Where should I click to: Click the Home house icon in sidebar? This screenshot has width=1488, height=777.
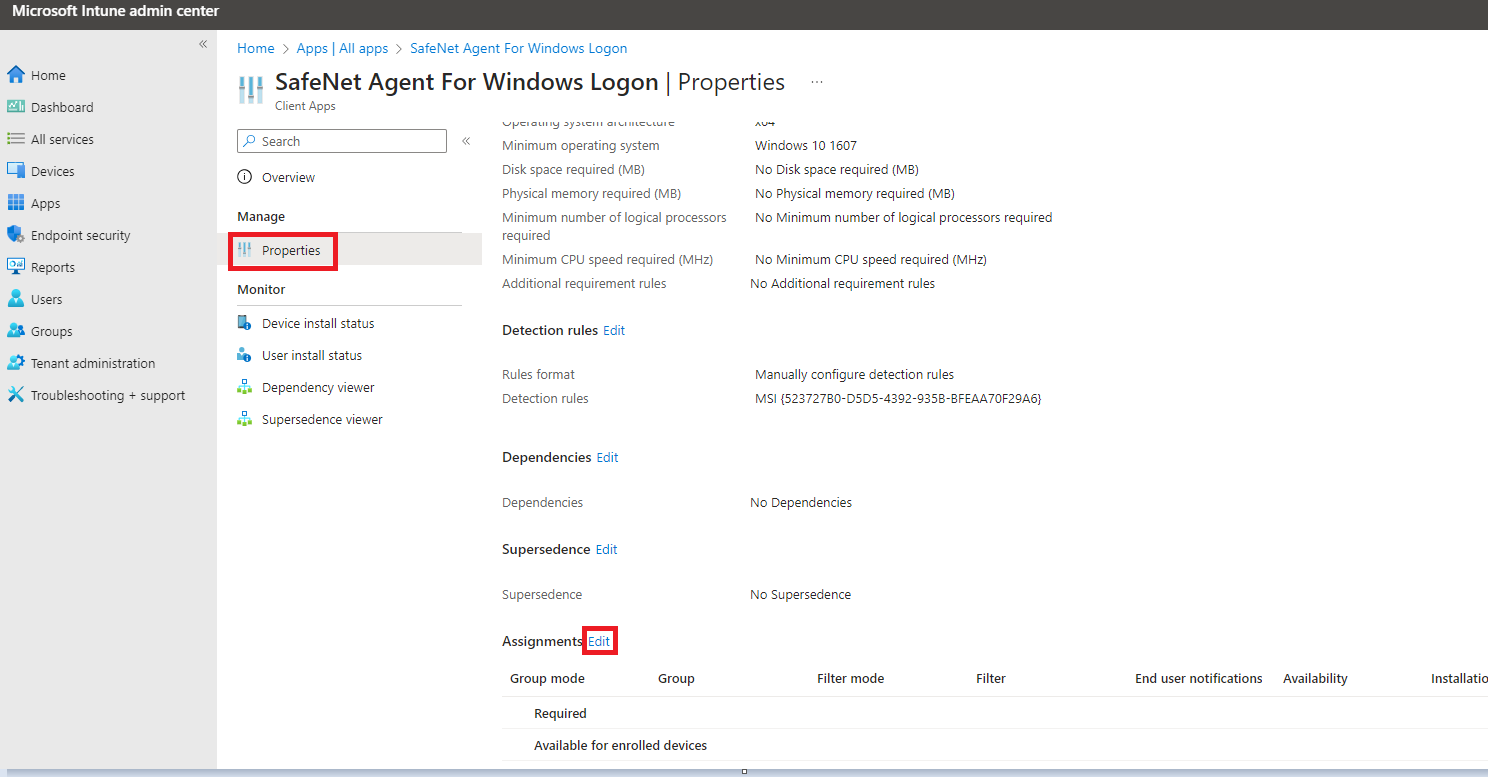point(16,75)
